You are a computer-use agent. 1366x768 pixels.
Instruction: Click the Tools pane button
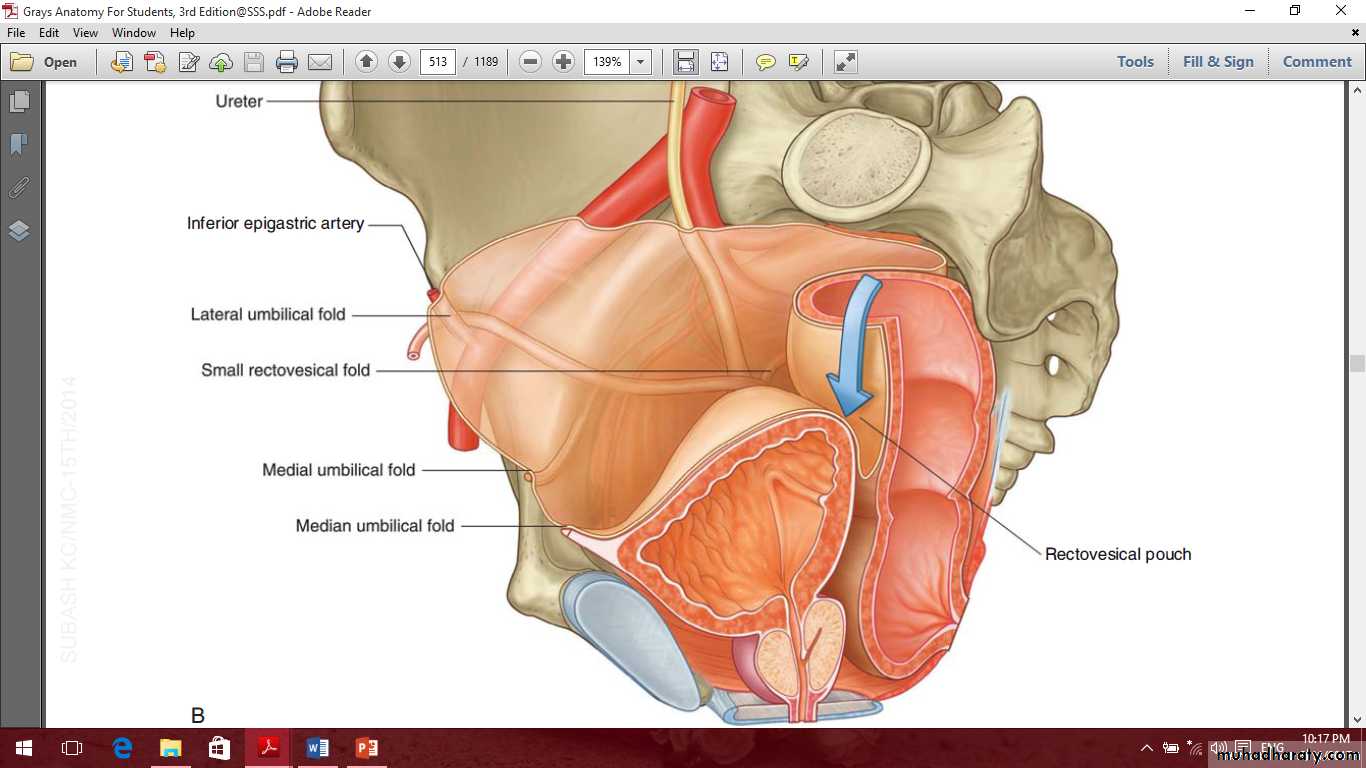click(x=1135, y=62)
